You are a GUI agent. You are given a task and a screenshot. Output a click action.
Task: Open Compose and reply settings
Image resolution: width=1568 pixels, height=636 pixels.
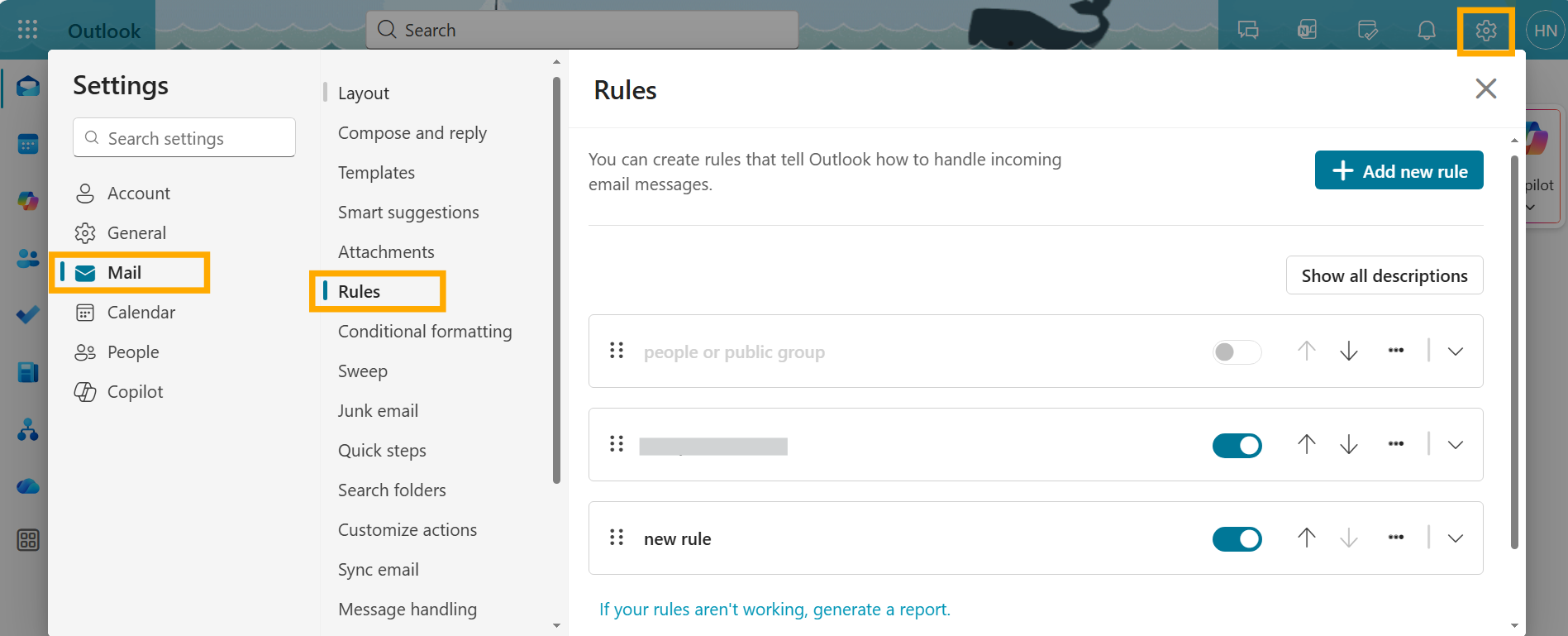[412, 133]
